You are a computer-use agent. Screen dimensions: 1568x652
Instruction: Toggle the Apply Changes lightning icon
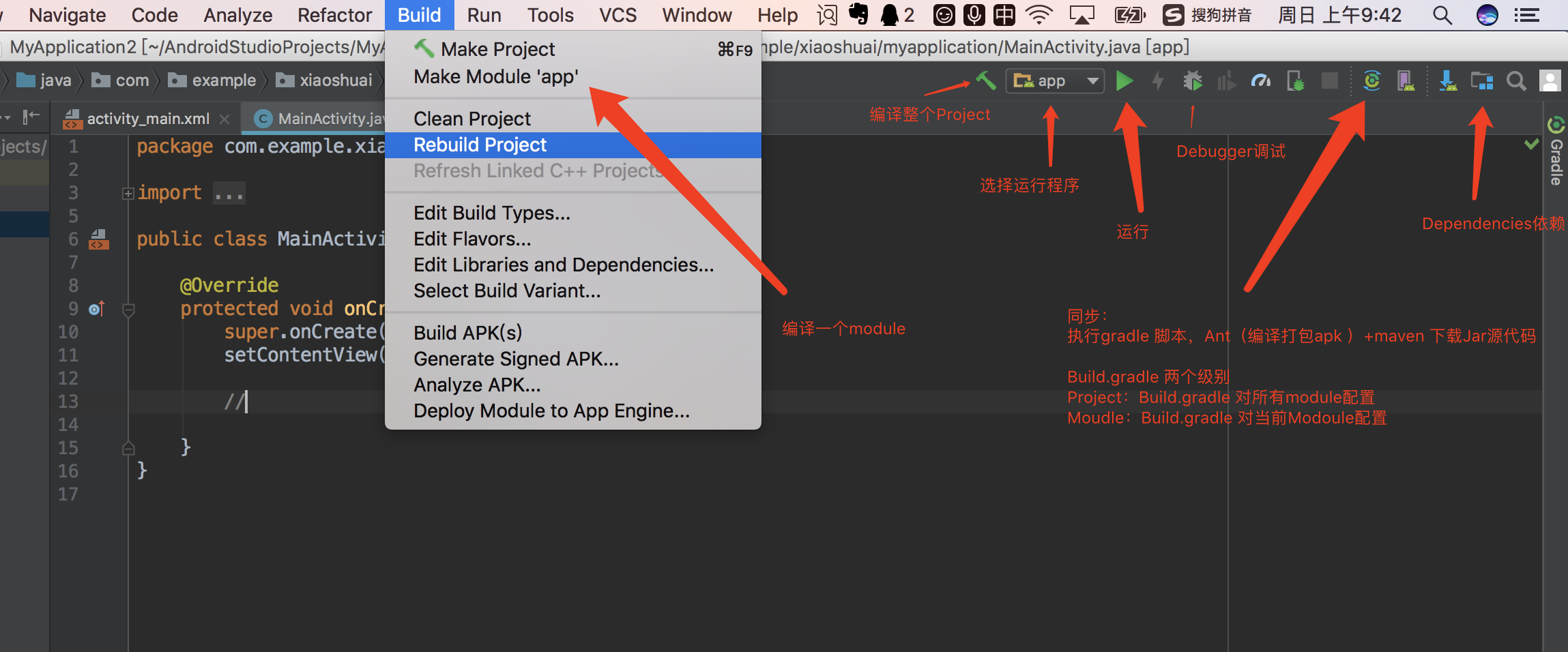(x=1158, y=80)
